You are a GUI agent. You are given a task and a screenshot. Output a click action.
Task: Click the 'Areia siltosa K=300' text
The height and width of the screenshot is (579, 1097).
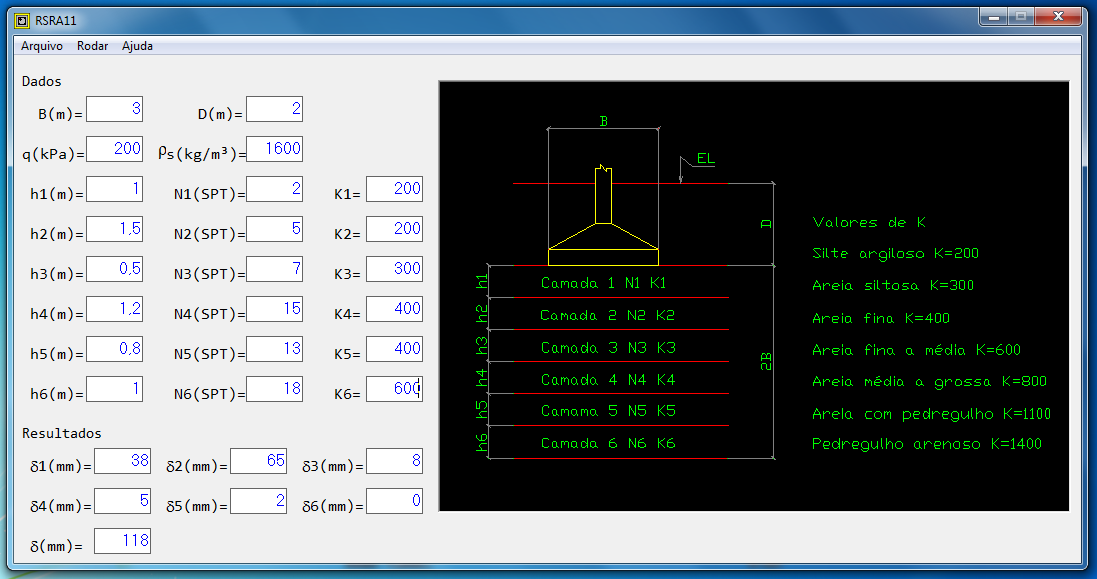pyautogui.click(x=893, y=285)
